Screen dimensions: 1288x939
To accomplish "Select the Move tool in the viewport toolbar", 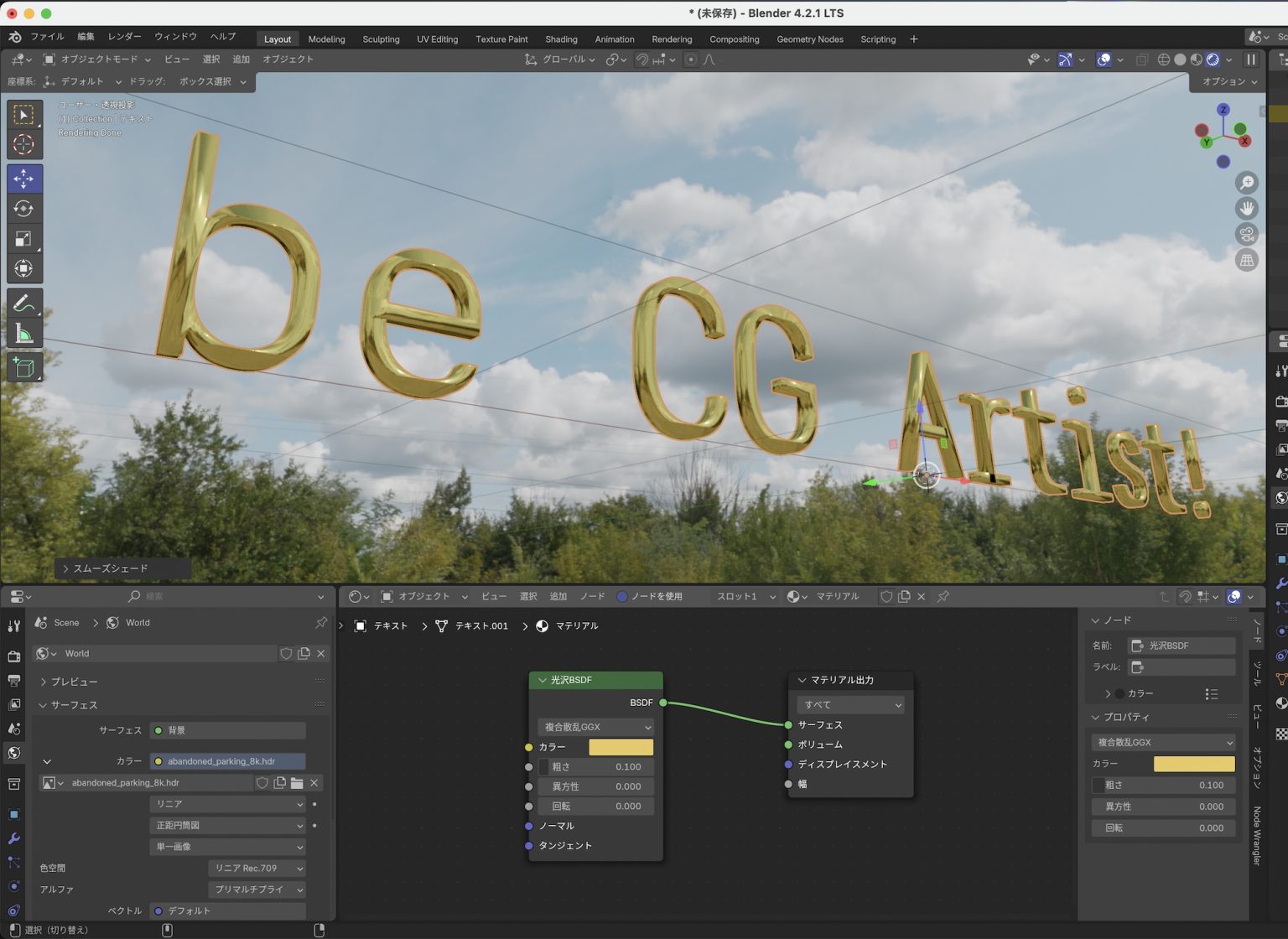I will point(25,178).
